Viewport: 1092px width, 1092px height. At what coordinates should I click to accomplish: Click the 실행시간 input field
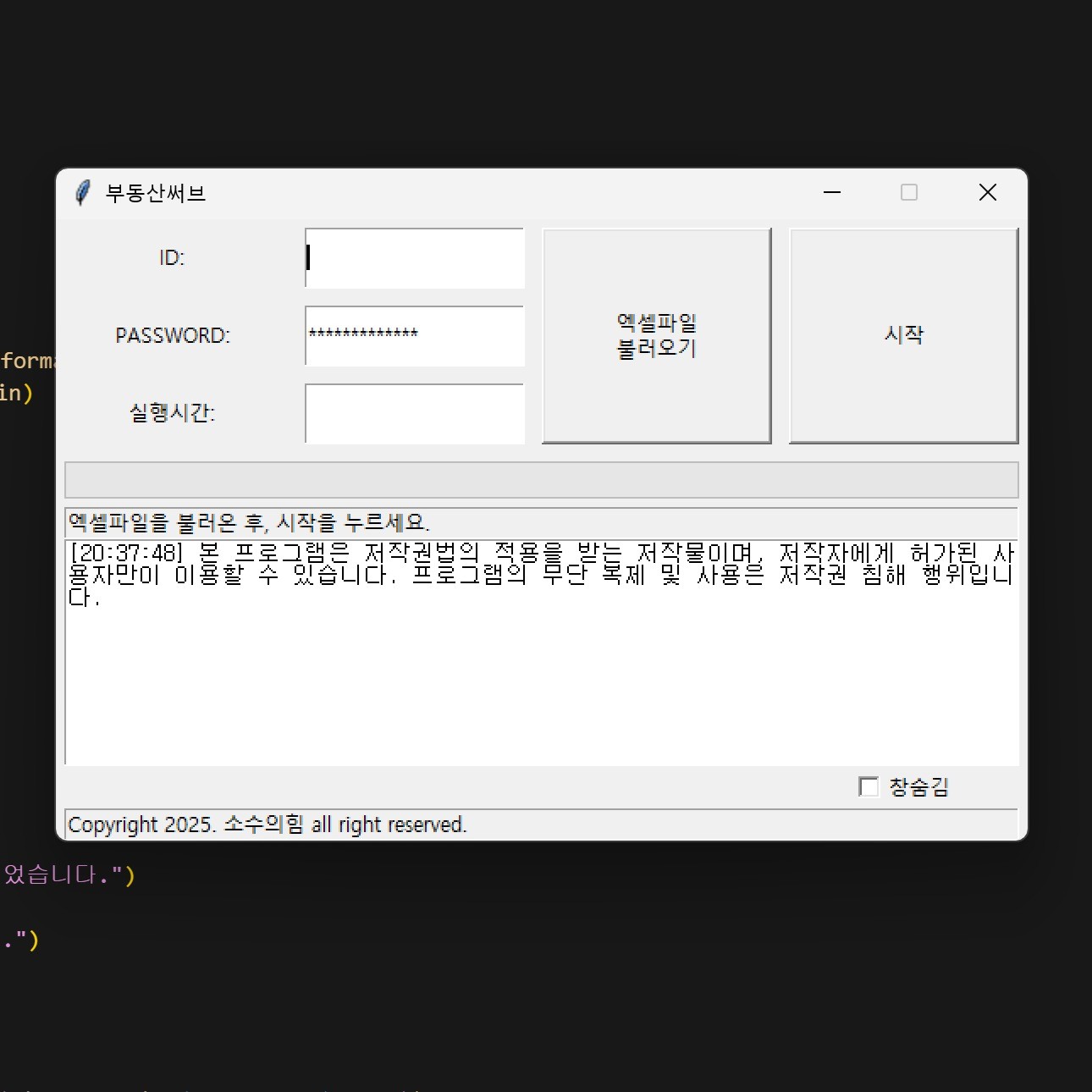click(414, 414)
